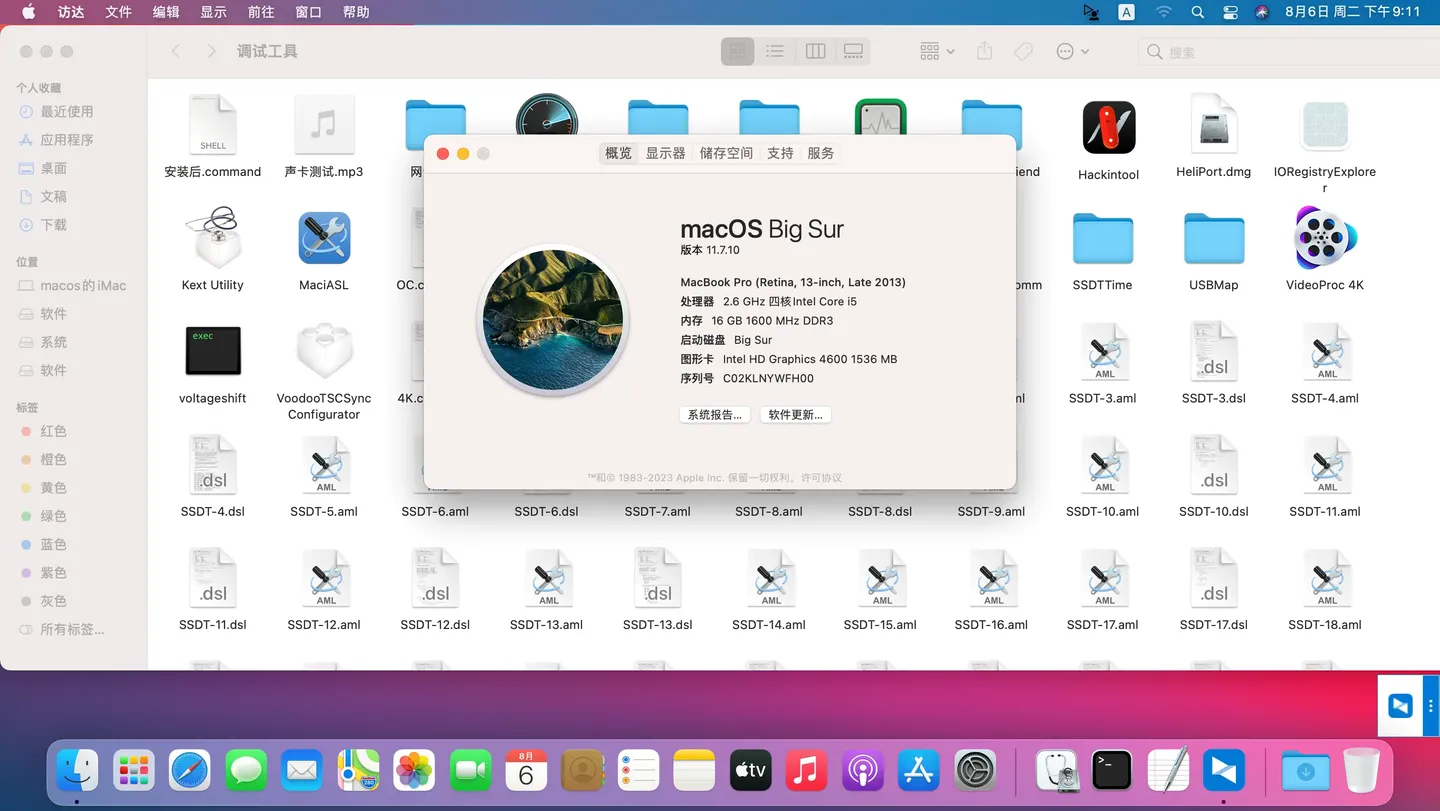Switch Finder to list view
The image size is (1440, 811).
pyautogui.click(x=775, y=51)
